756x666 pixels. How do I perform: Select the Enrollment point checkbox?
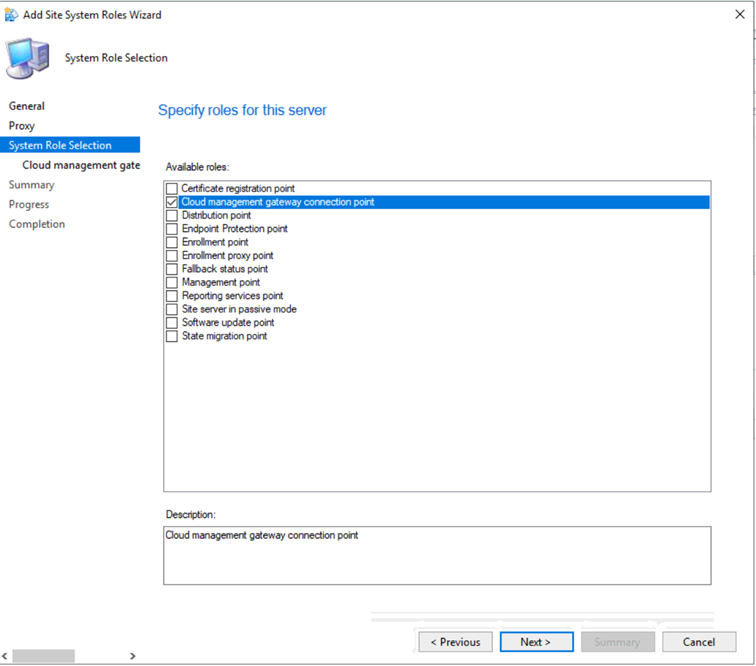172,243
